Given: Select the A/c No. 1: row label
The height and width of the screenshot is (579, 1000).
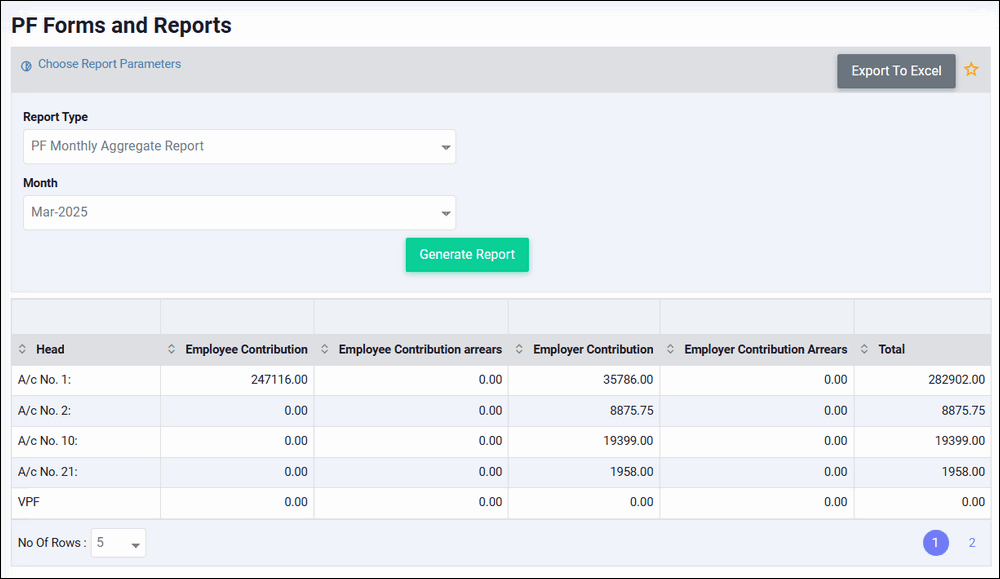Looking at the screenshot, I should 45,380.
